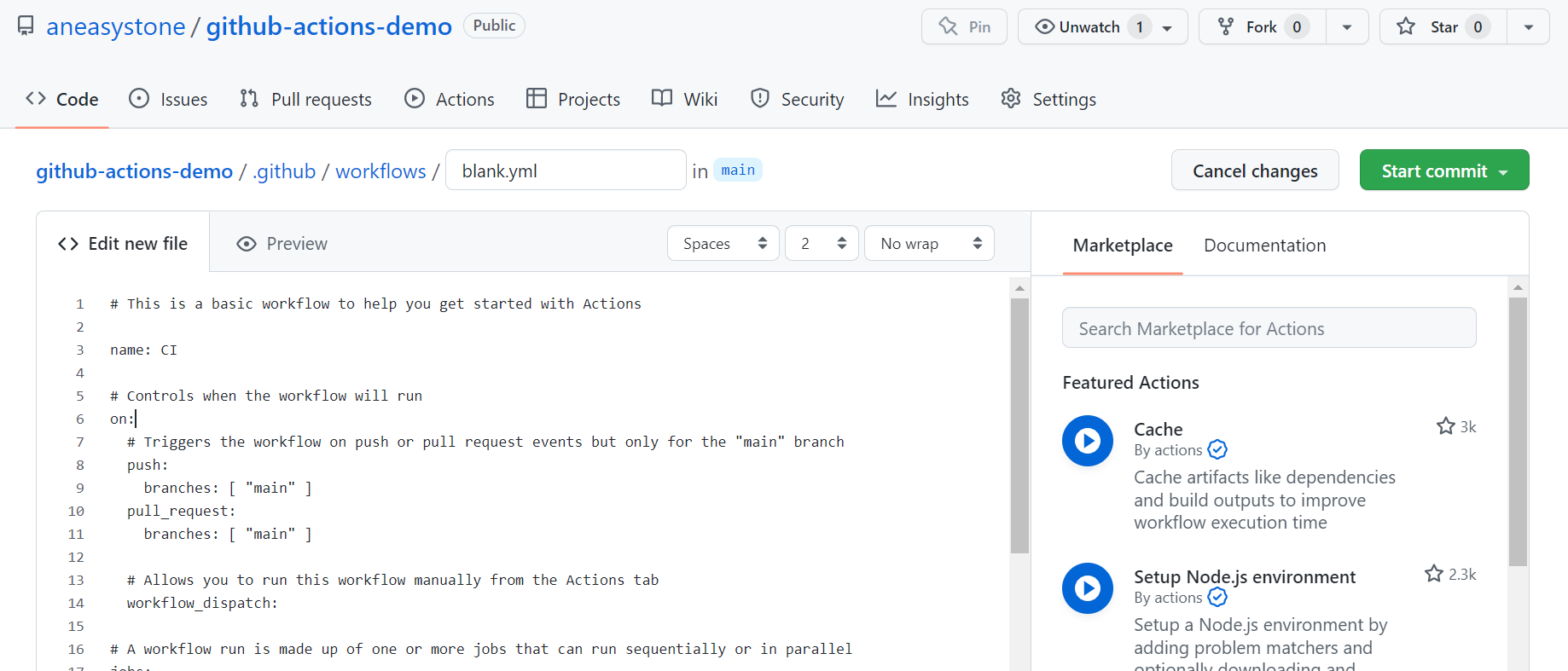This screenshot has width=1568, height=671.
Task: Click the Marketplace panel vertical scrollbar
Action: [x=1518, y=431]
